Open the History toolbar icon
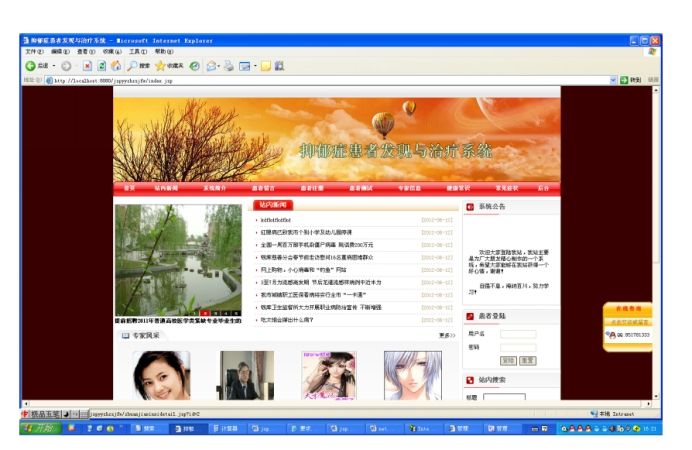 click(195, 66)
